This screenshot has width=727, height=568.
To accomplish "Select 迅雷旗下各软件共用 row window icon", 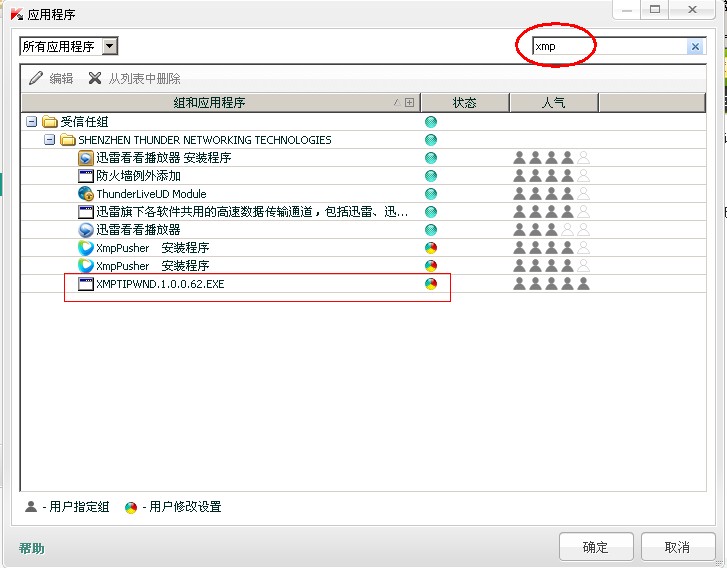I will click(x=86, y=212).
